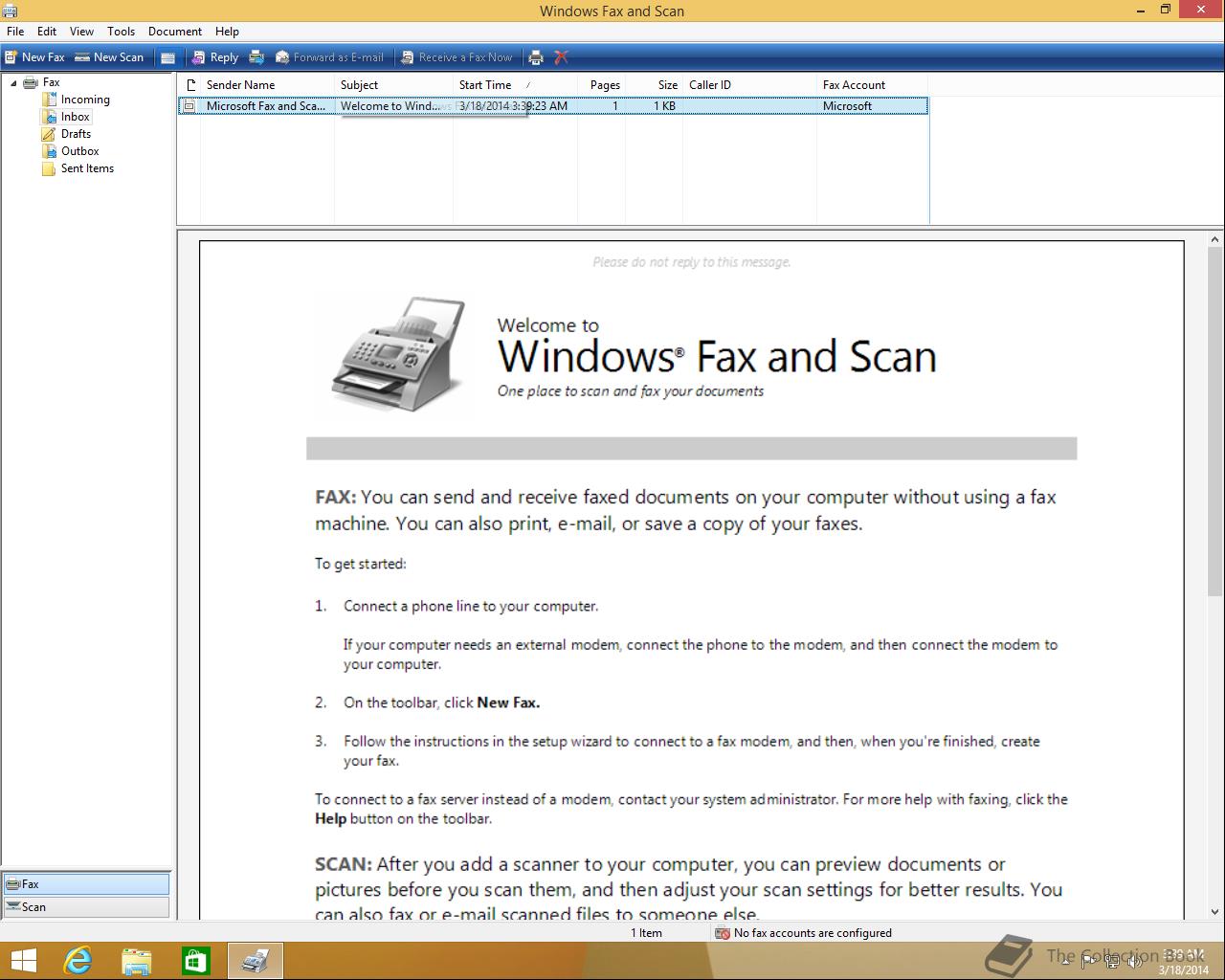Click the app icon in title bar
The image size is (1225, 980).
point(10,11)
